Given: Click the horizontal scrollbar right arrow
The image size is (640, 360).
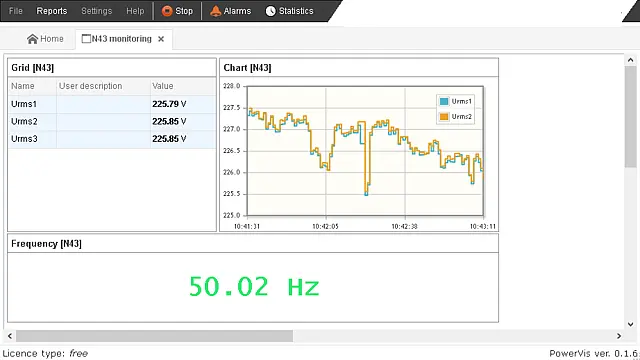Looking at the screenshot, I should [x=619, y=336].
